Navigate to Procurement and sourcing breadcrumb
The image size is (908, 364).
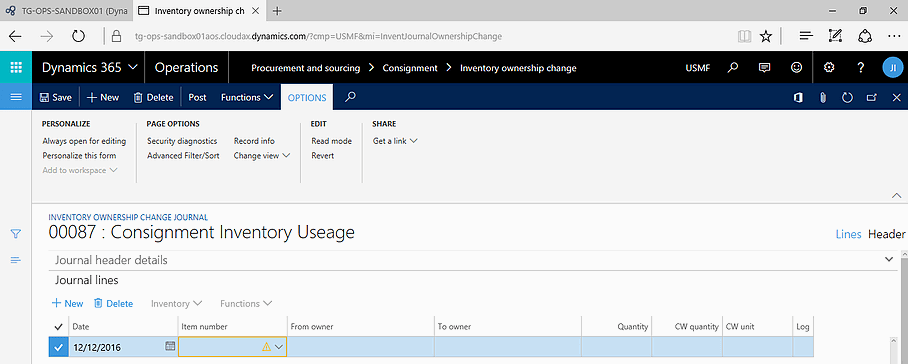point(305,68)
